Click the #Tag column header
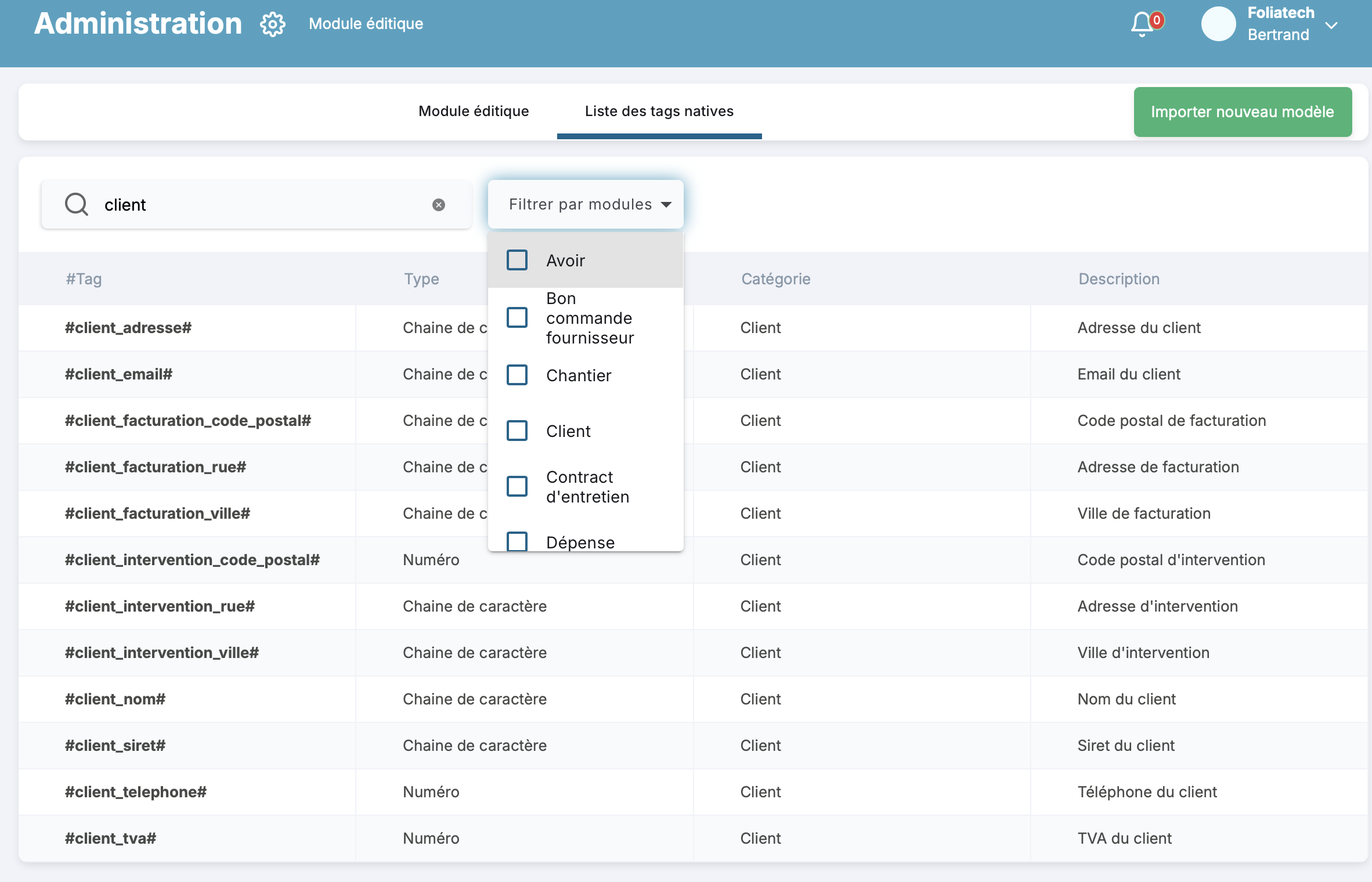 tap(84, 279)
